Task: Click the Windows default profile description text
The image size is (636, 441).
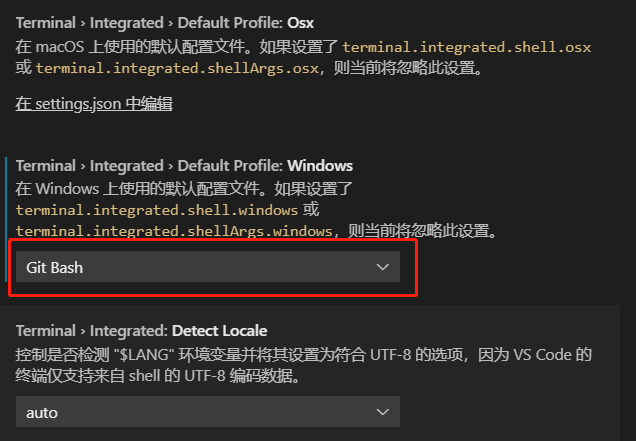Action: click(256, 210)
